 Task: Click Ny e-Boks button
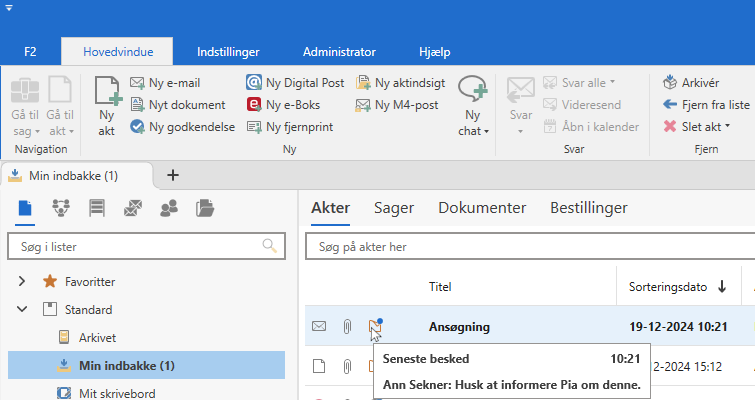point(288,104)
